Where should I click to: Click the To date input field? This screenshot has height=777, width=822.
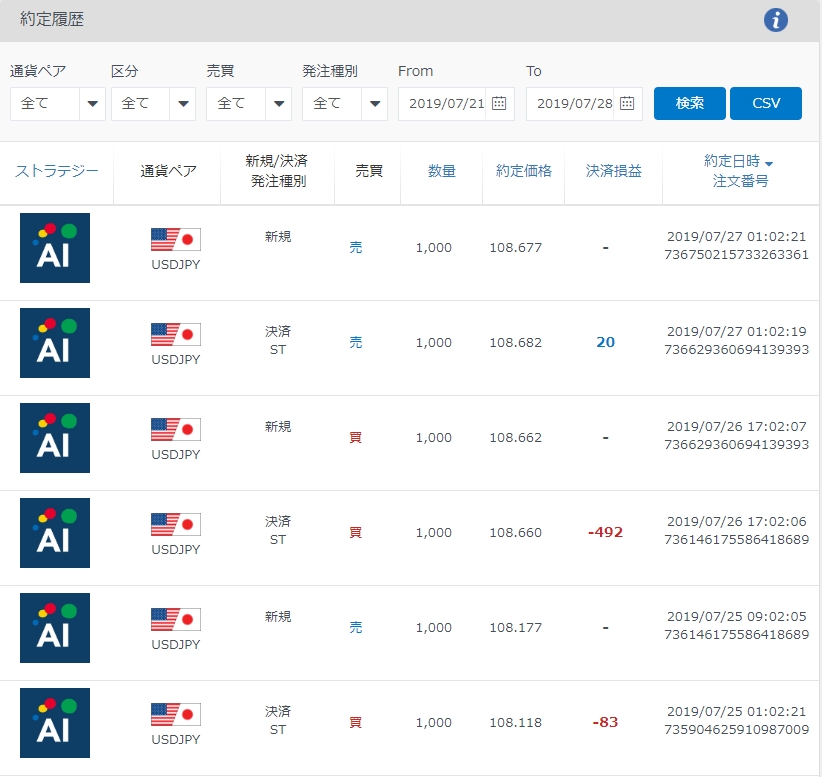[x=570, y=103]
